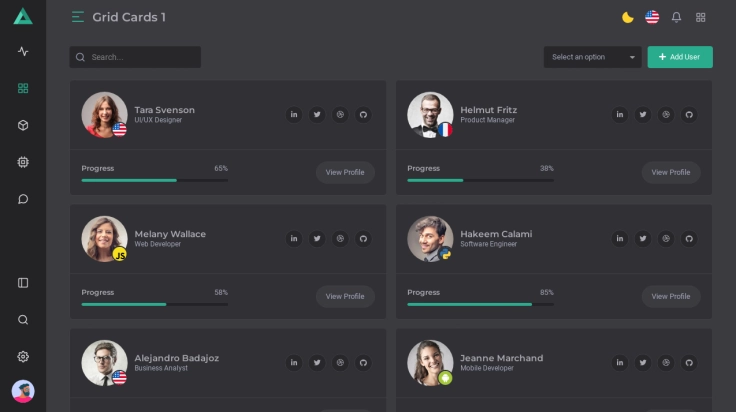Toggle the layout panel icon in sidebar
This screenshot has width=736, height=412.
23,283
